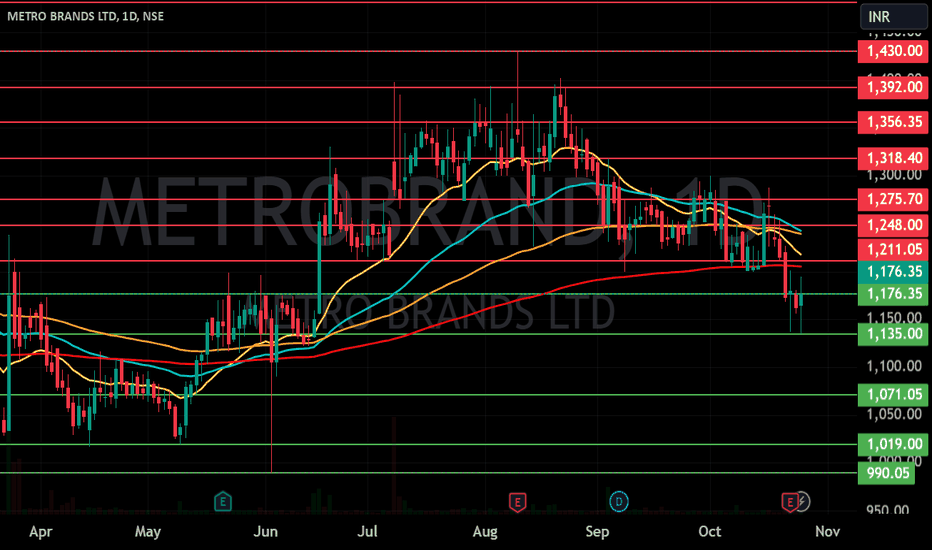
Task: Select the 990.05 support label
Action: [x=886, y=473]
